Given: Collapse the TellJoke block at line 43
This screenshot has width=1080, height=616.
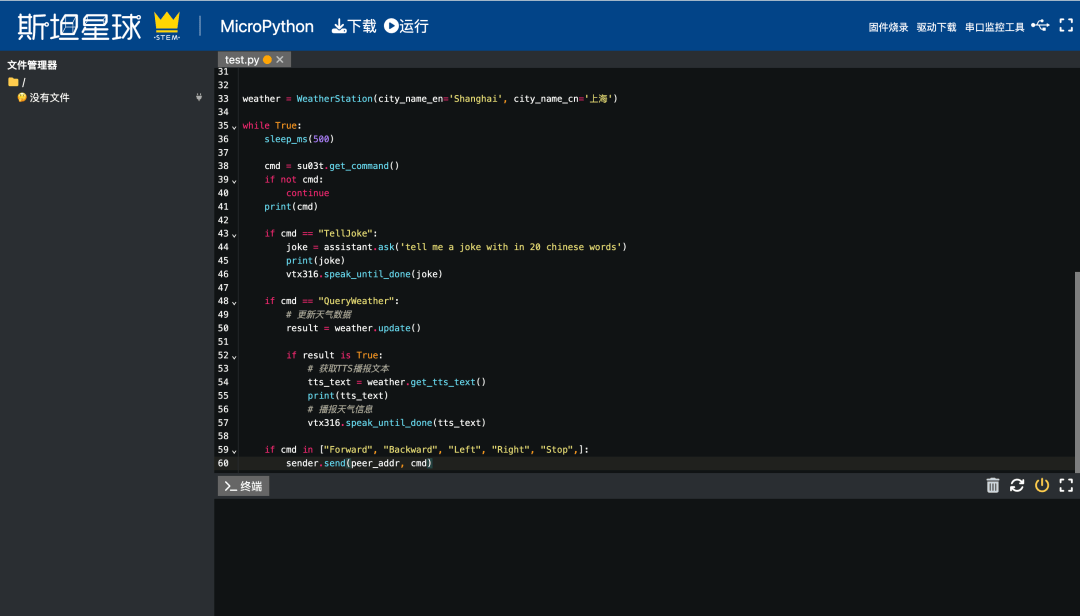Looking at the screenshot, I should [234, 235].
